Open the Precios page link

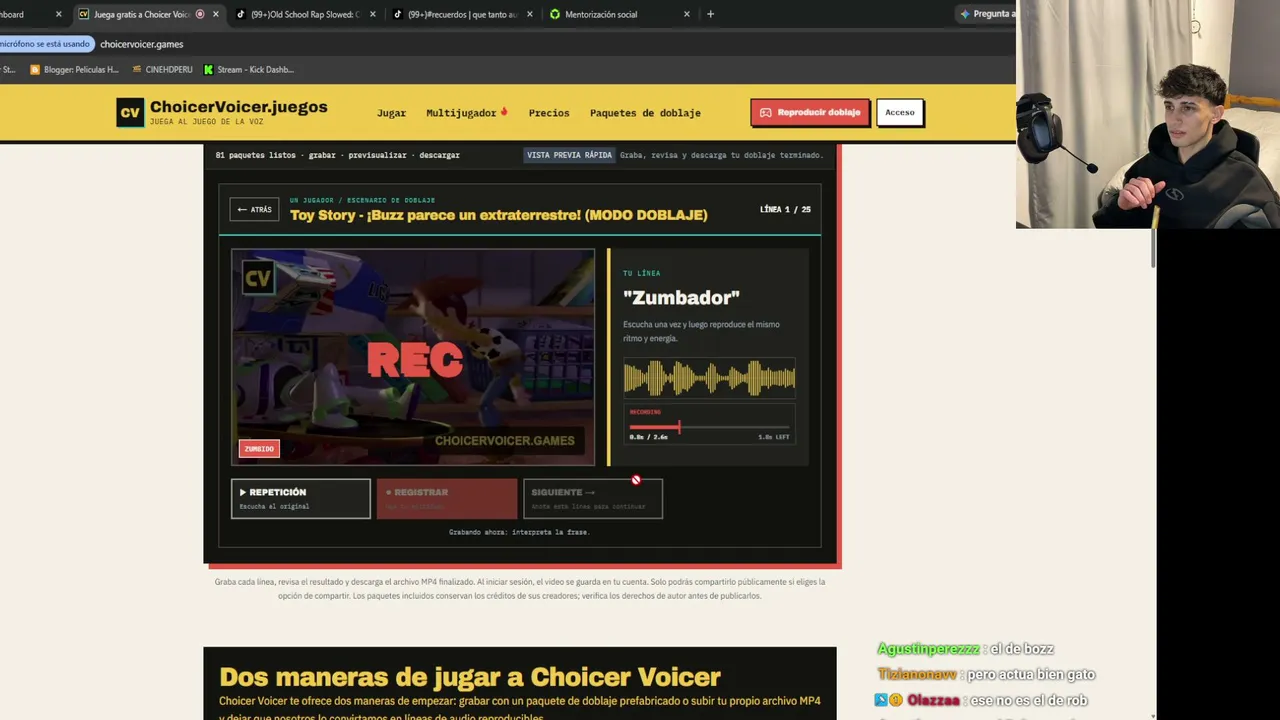tap(549, 113)
